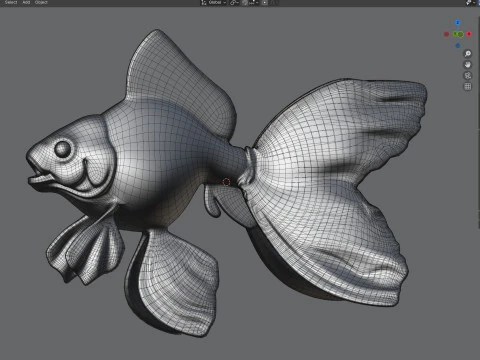480x360 pixels.
Task: Click the bright red X axis gizmo handle
Action: click(469, 34)
